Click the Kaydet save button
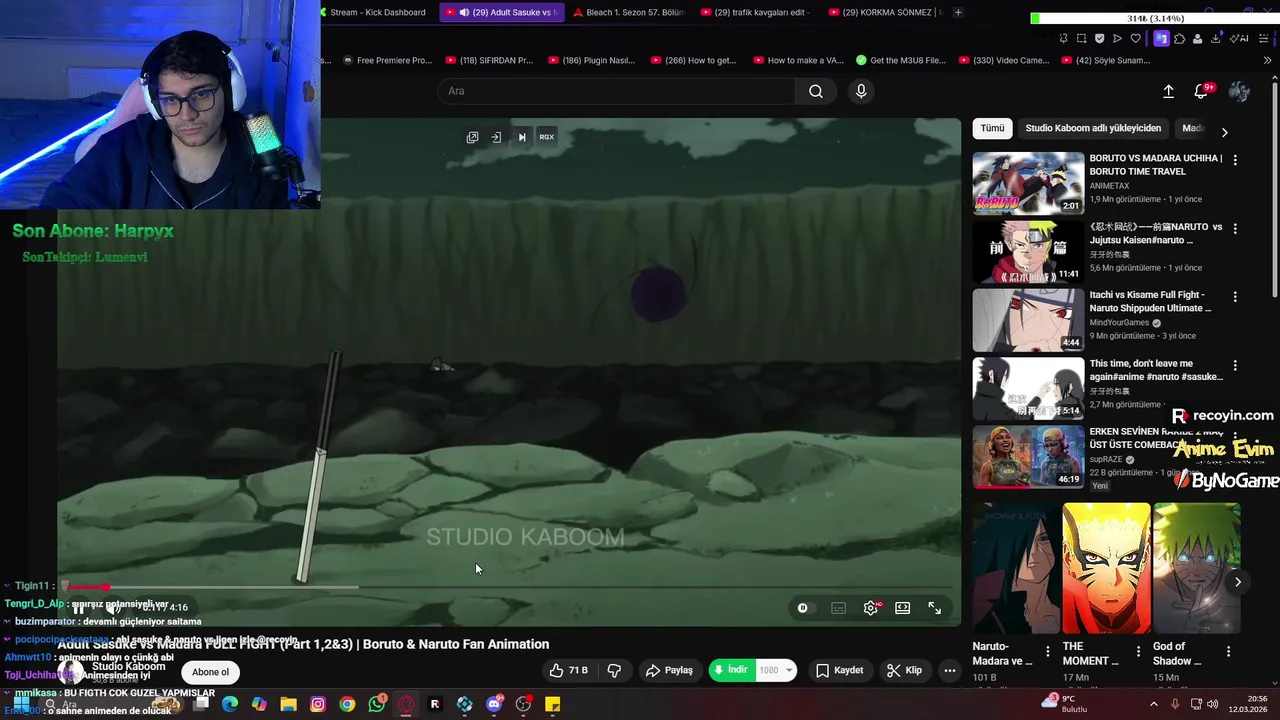1280x720 pixels. [x=839, y=670]
